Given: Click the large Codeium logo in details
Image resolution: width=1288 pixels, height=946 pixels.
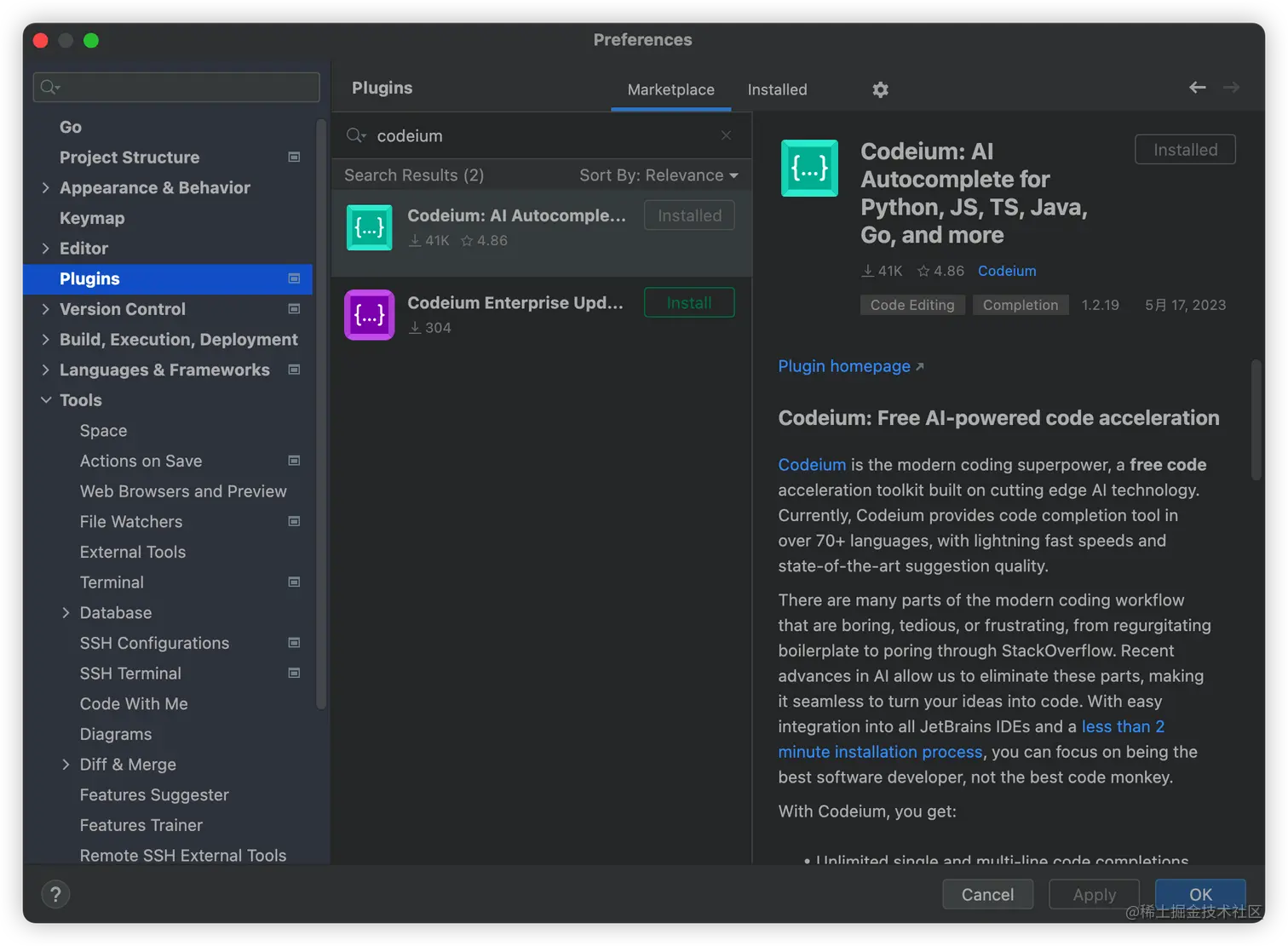Looking at the screenshot, I should click(809, 169).
